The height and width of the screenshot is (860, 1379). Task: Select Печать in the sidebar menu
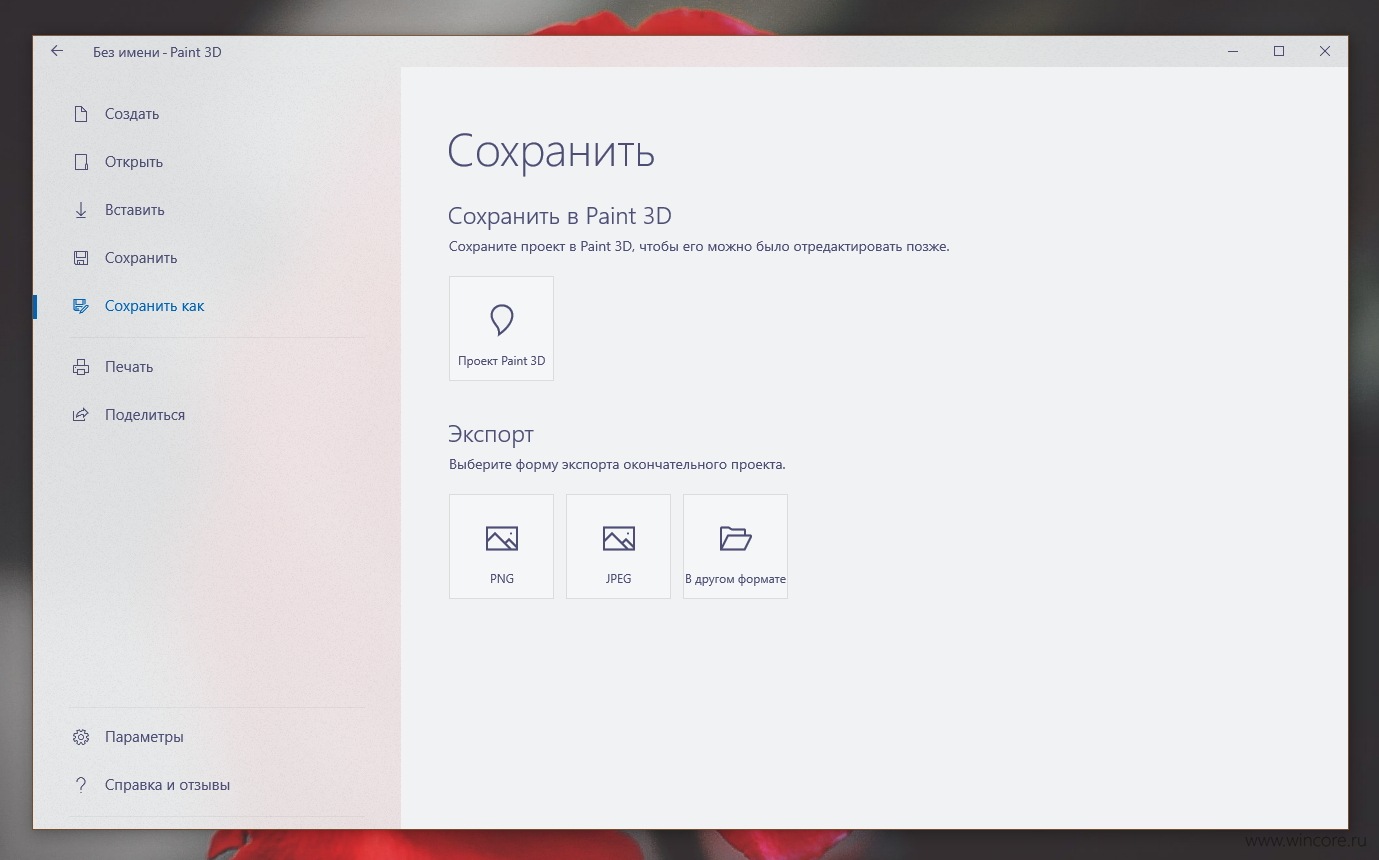point(129,367)
